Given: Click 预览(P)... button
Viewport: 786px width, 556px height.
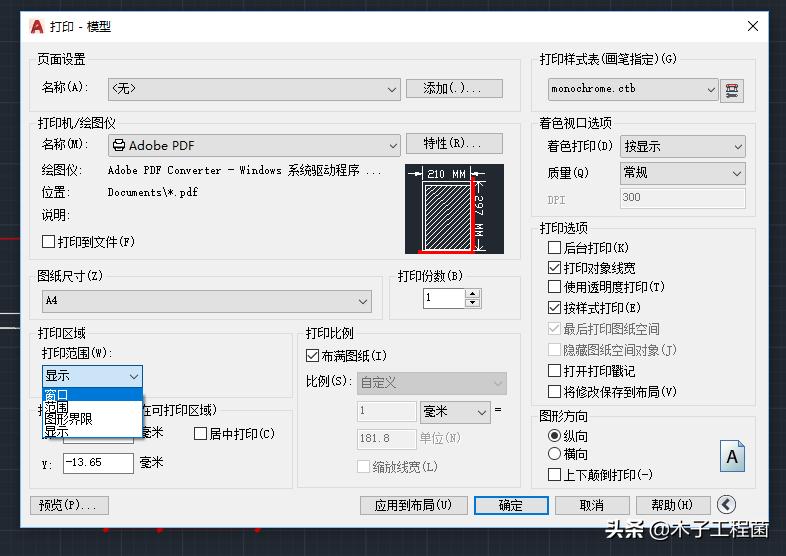Looking at the screenshot, I should 69,505.
